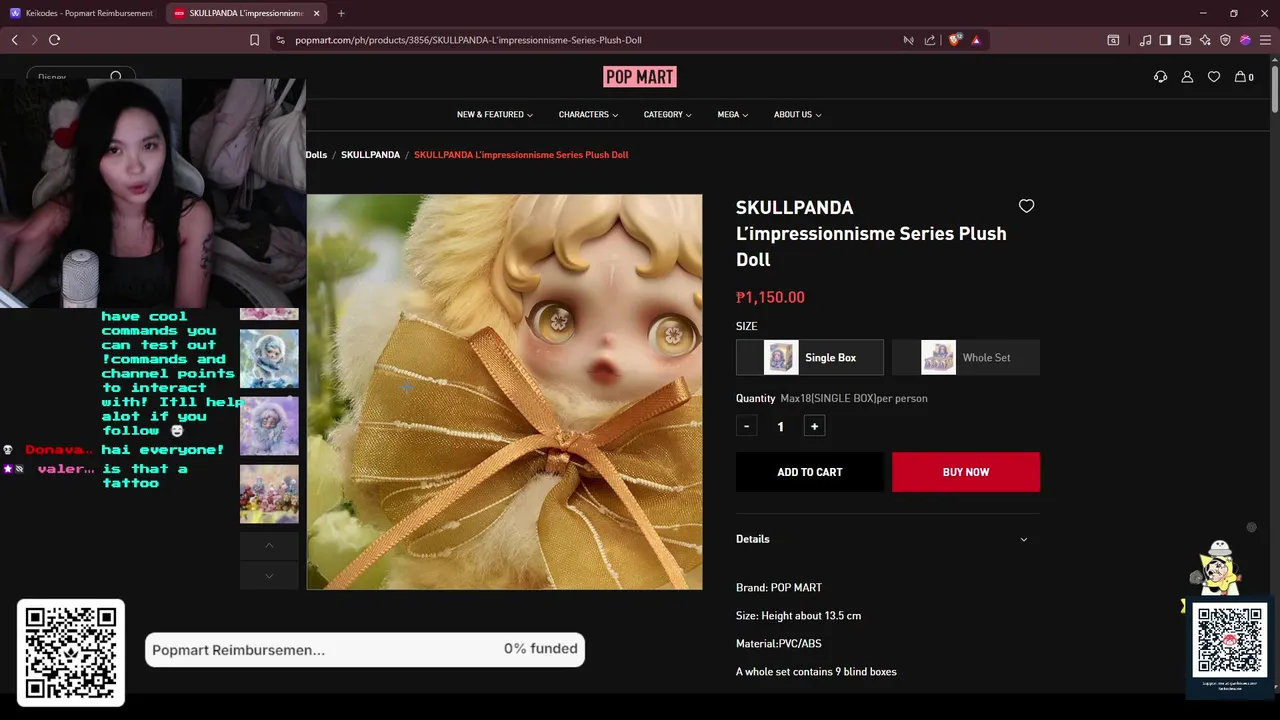The height and width of the screenshot is (720, 1280).
Task: Click the main product image
Action: tap(504, 392)
